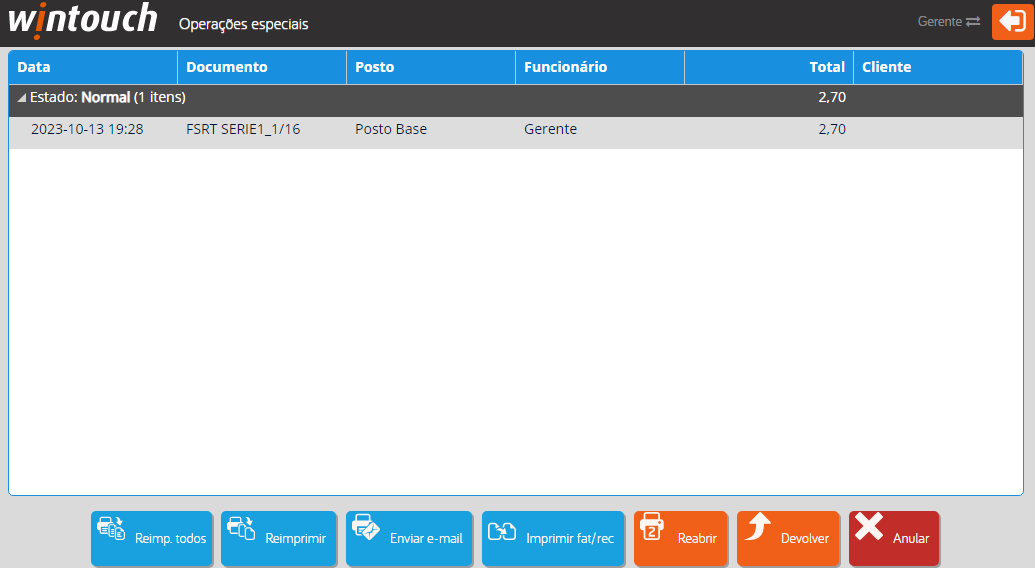1035x568 pixels.
Task: Click the Enviar e-mail envelope icon
Action: click(x=366, y=528)
